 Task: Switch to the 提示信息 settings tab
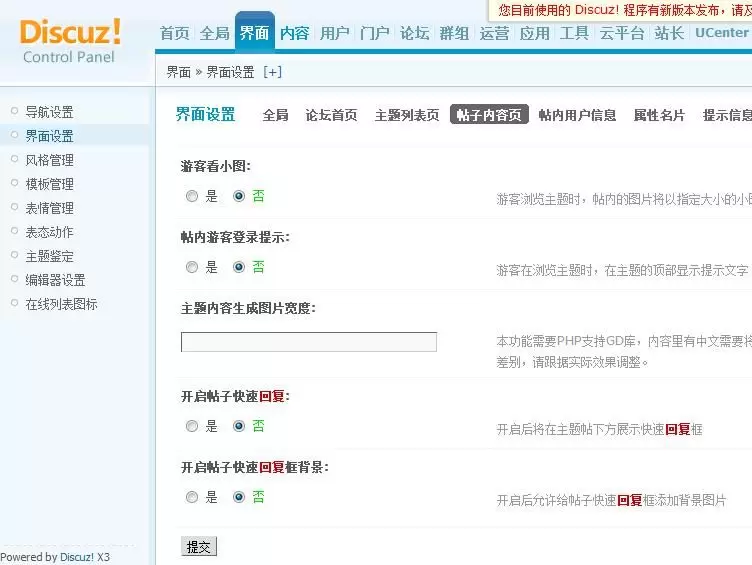727,115
